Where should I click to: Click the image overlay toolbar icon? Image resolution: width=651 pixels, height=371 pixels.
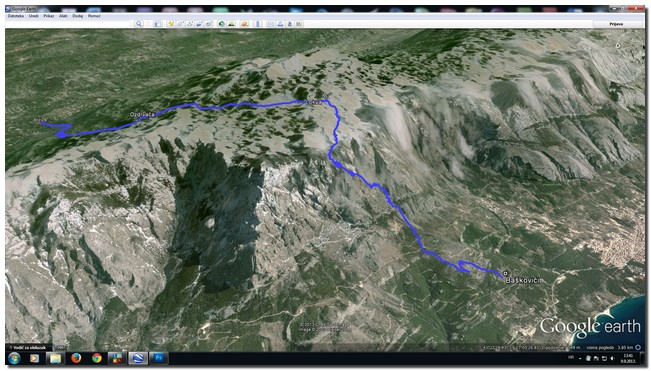[x=200, y=24]
